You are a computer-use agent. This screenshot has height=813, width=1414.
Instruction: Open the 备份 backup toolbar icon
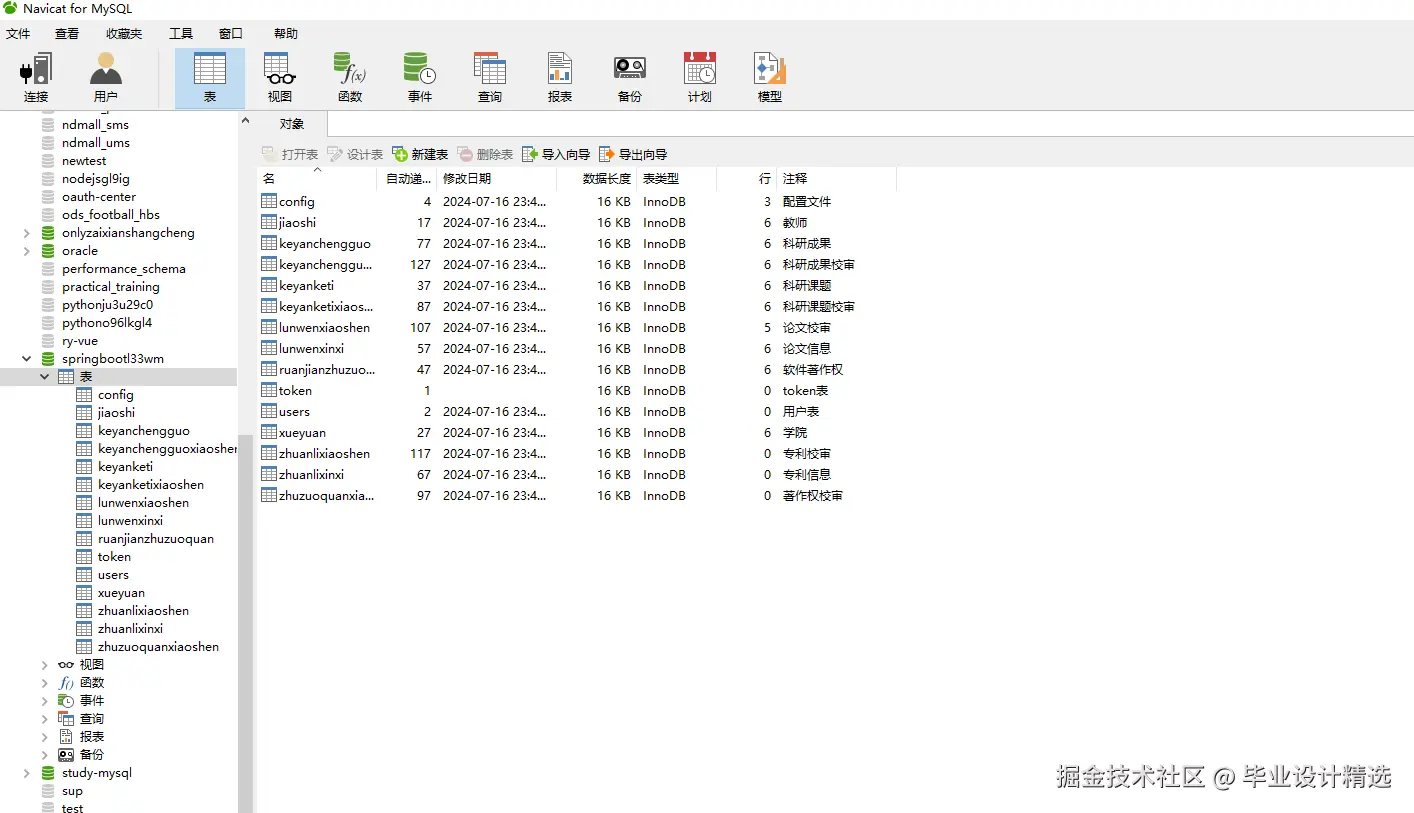pyautogui.click(x=630, y=78)
